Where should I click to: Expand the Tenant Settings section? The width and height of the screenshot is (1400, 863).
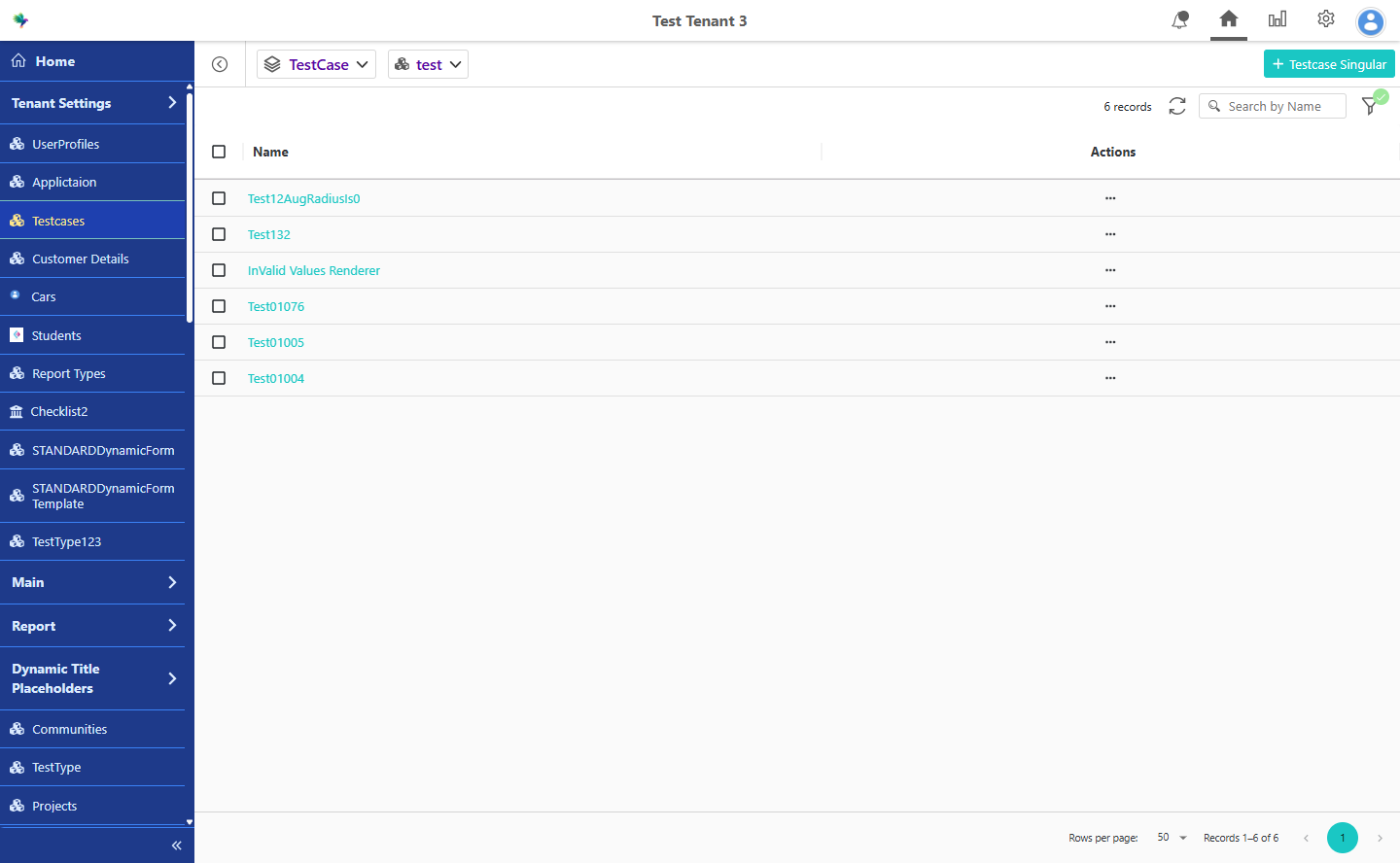pyautogui.click(x=92, y=103)
